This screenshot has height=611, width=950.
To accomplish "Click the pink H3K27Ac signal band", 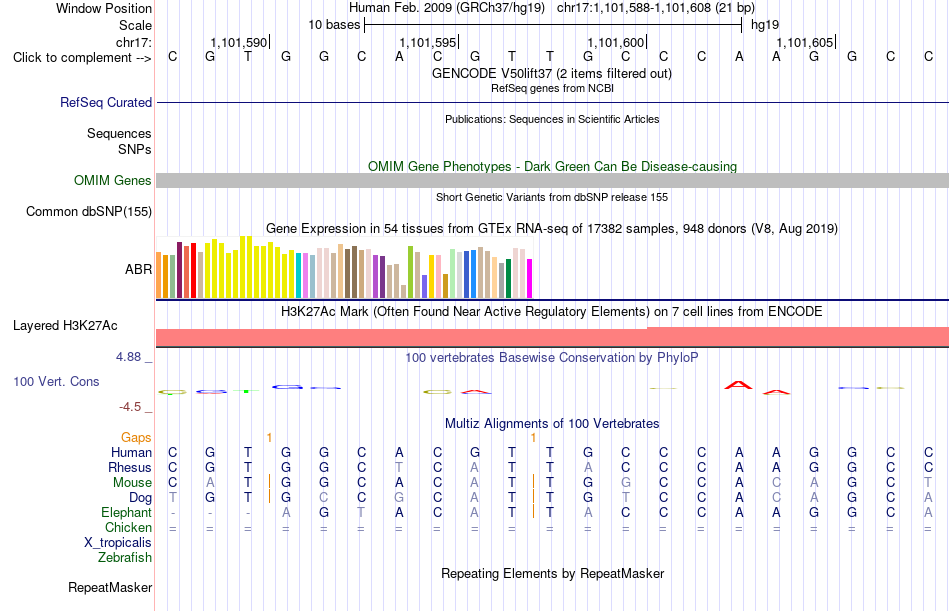I will pos(553,337).
